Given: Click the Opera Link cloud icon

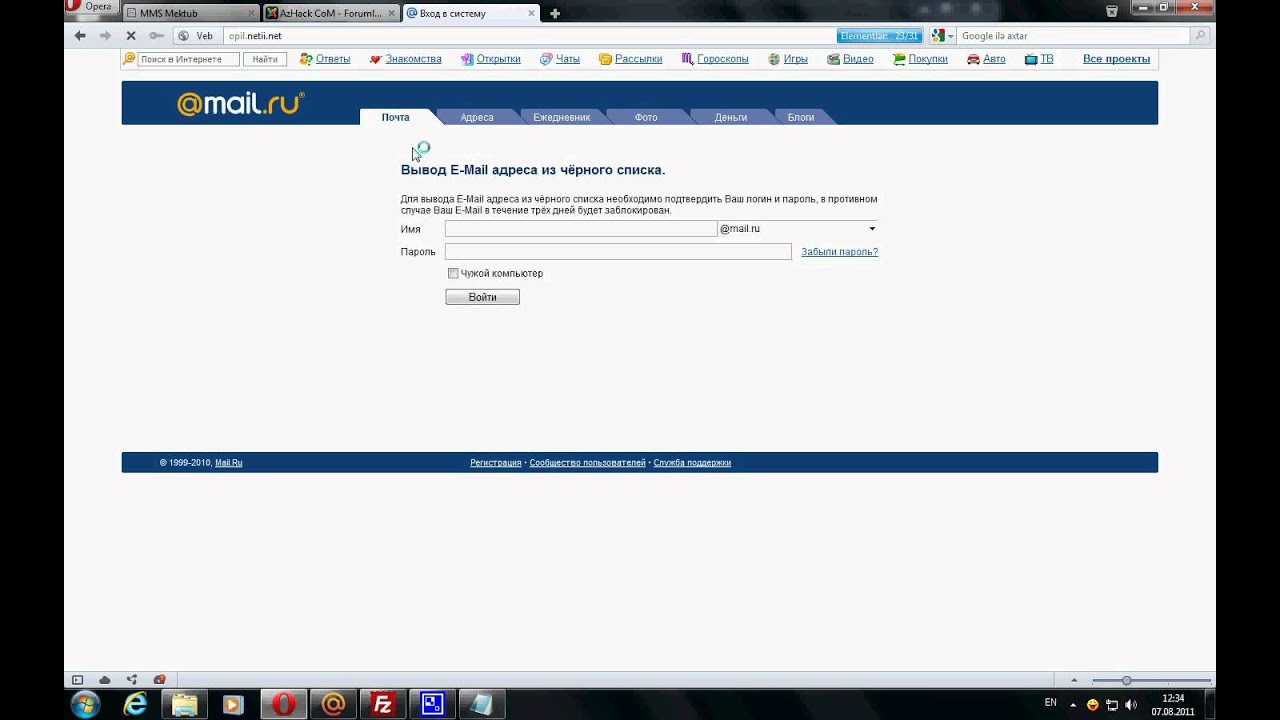Looking at the screenshot, I should [105, 680].
